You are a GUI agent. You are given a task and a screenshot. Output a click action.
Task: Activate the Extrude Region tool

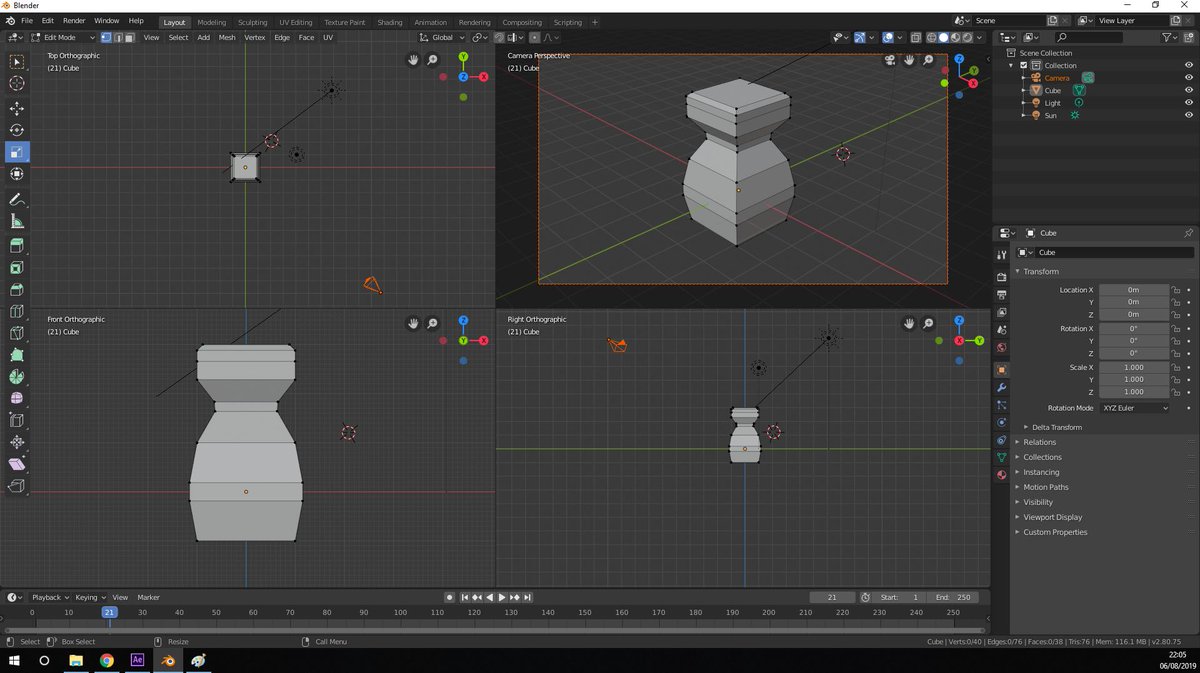pyautogui.click(x=17, y=246)
